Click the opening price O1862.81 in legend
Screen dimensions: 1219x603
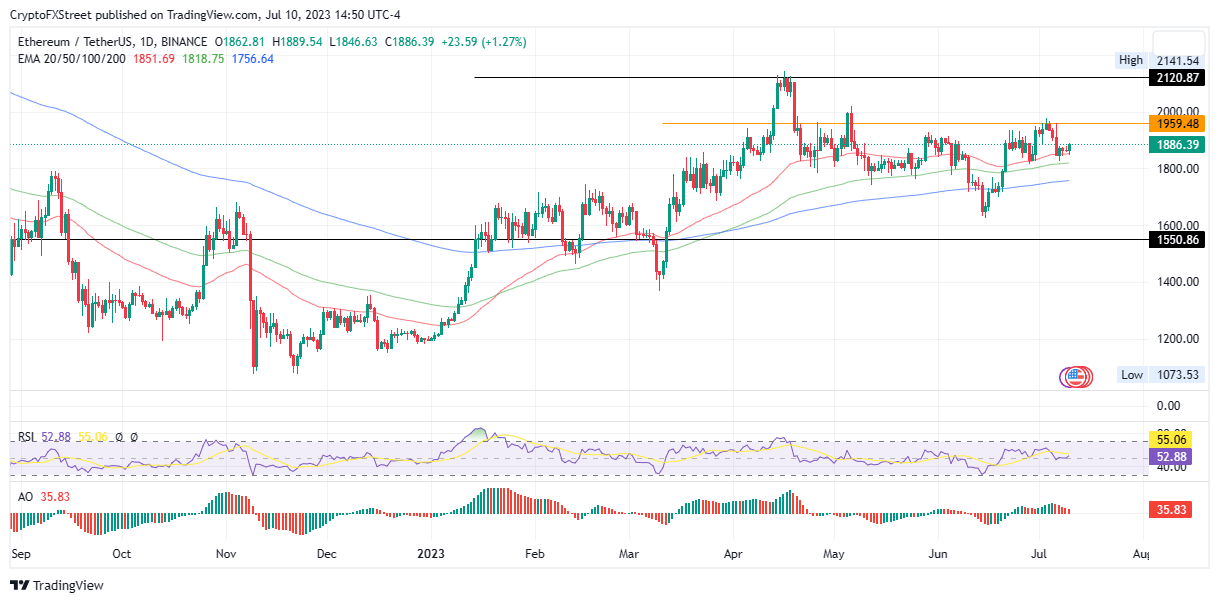tap(238, 42)
